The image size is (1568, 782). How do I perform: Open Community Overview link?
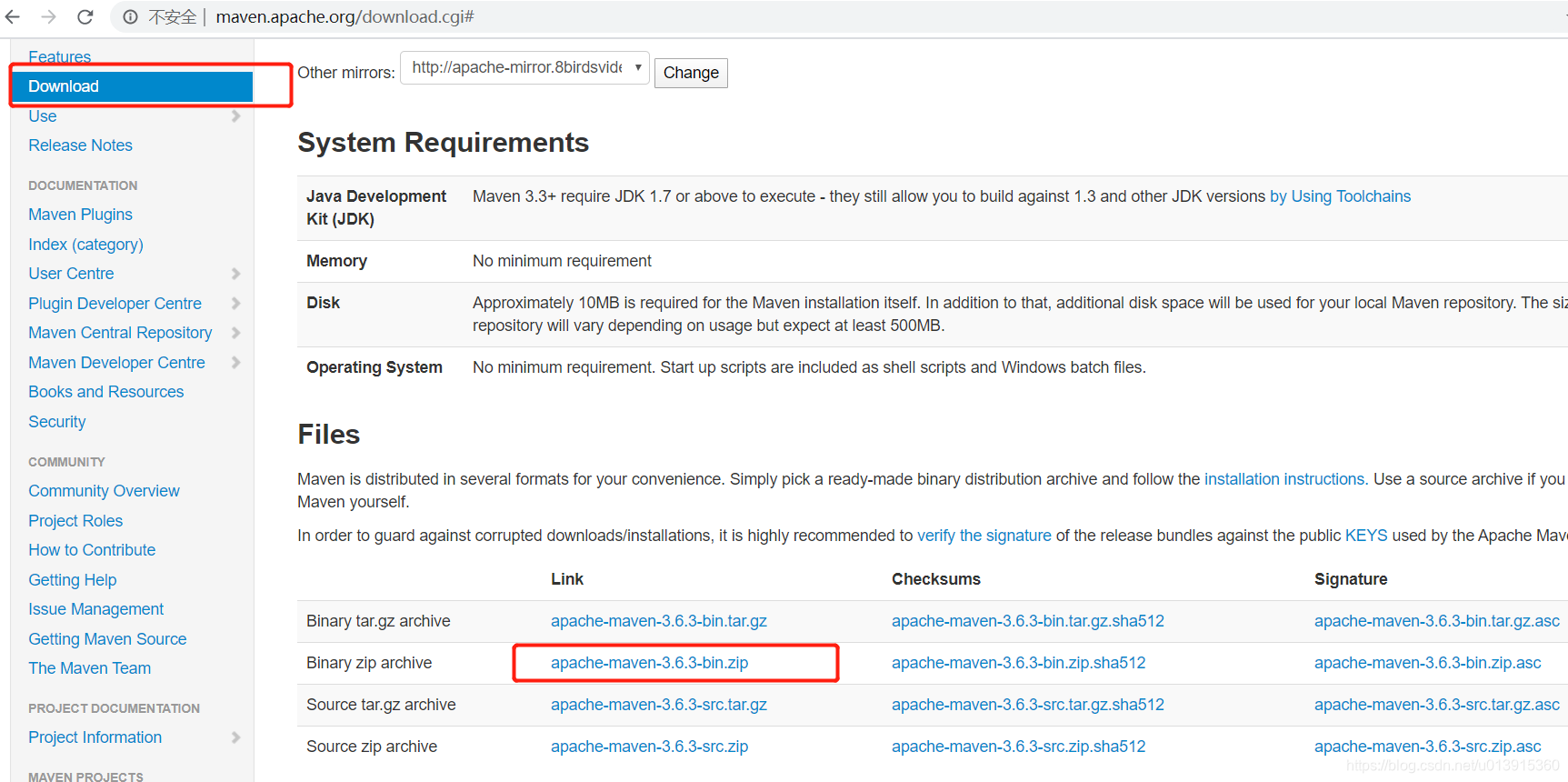point(104,491)
